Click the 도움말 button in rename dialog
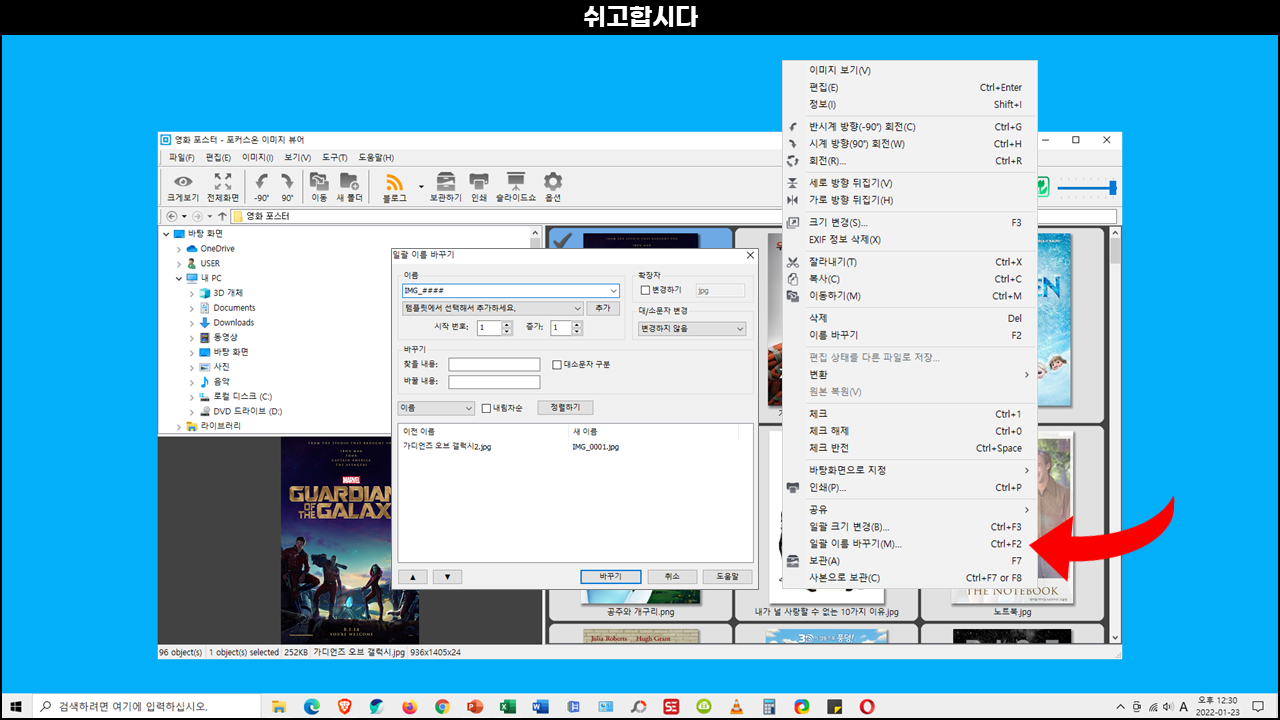 pos(727,577)
